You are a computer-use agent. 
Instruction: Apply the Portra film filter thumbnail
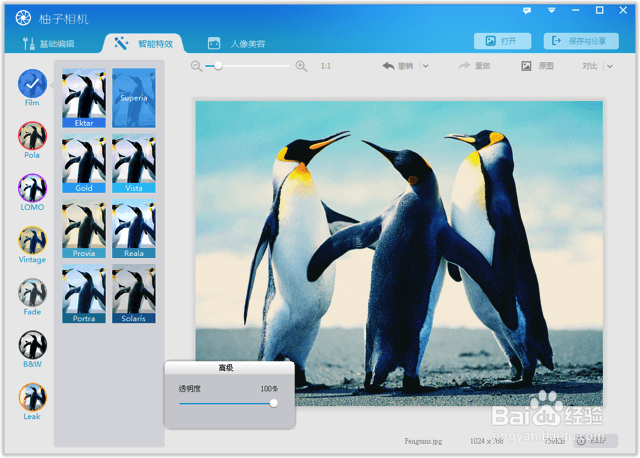pyautogui.click(x=84, y=294)
